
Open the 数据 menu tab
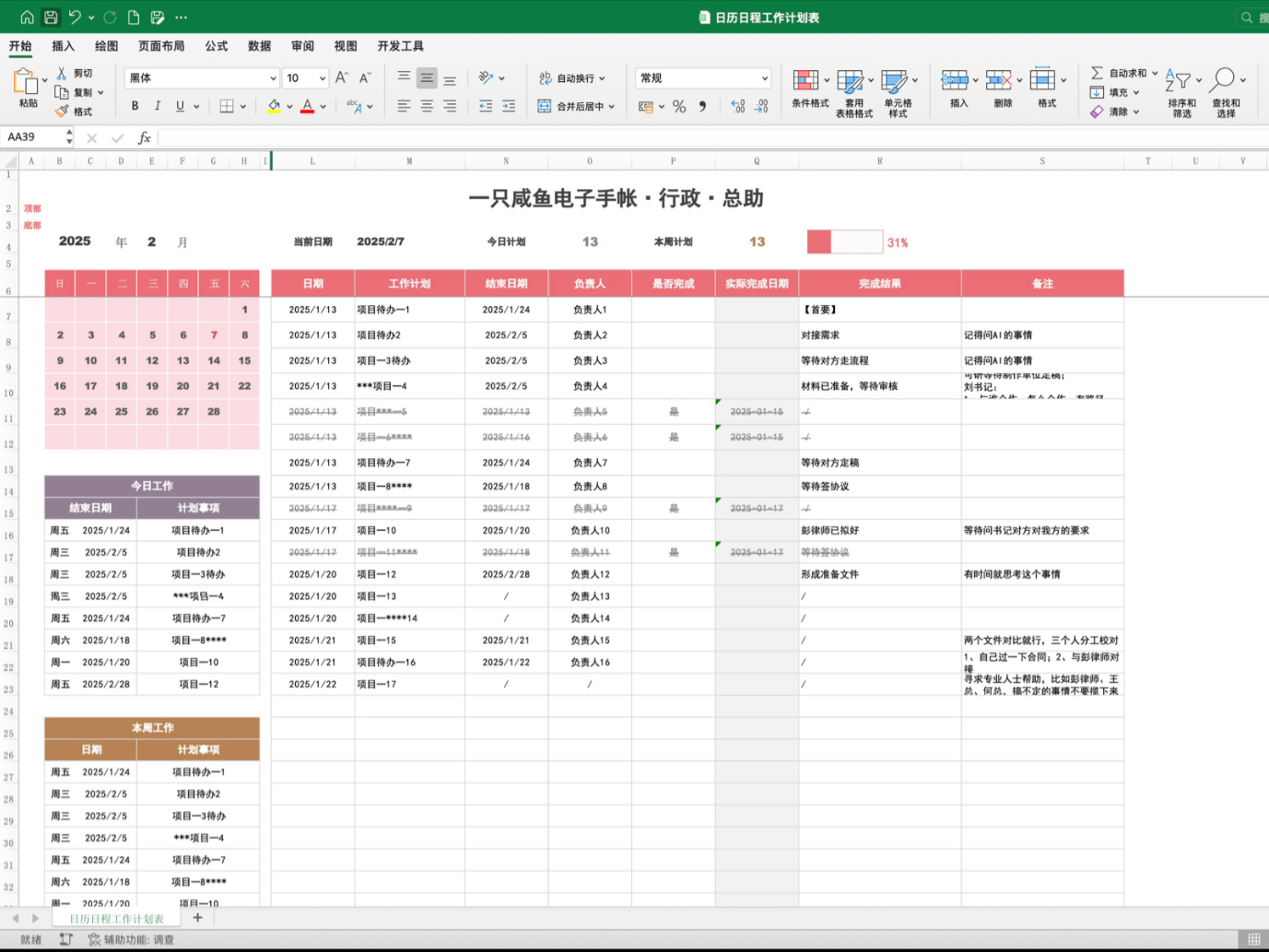[259, 46]
